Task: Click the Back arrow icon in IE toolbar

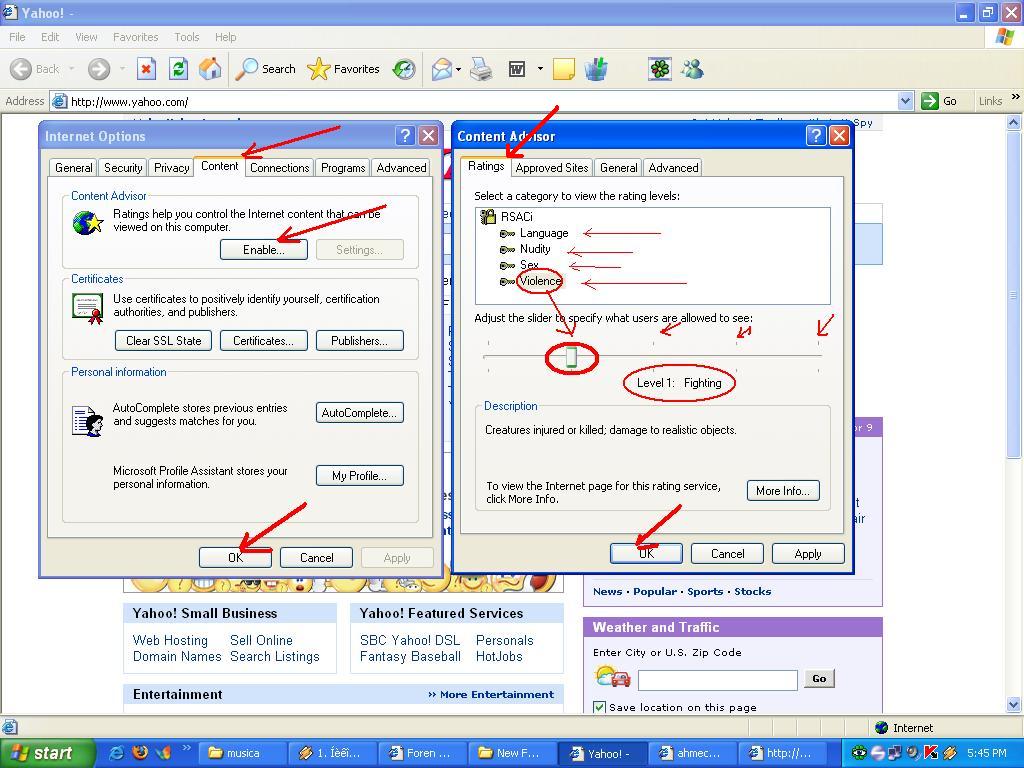Action: point(21,69)
